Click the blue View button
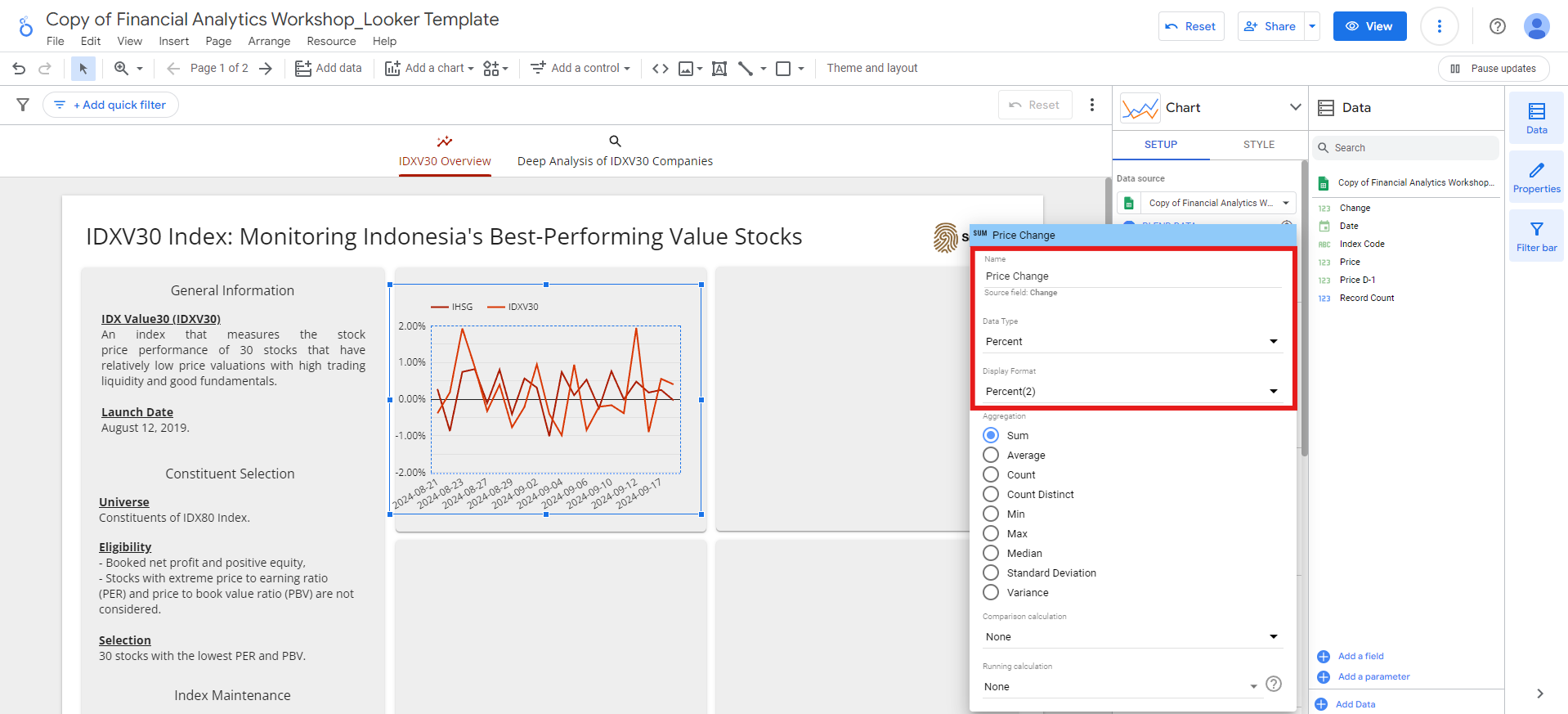The height and width of the screenshot is (714, 1568). [1369, 26]
